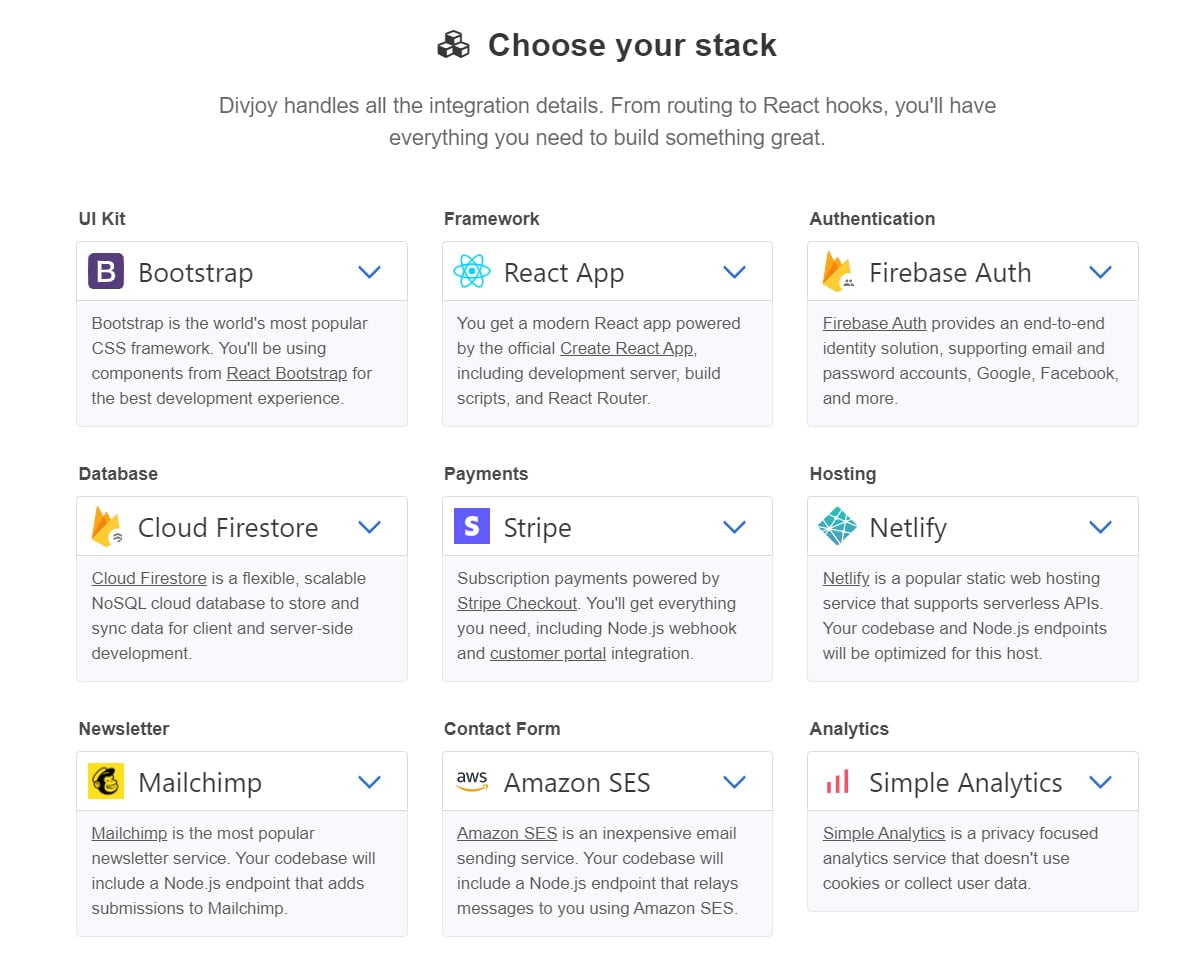The height and width of the screenshot is (976, 1196).
Task: Click the Bootstrap logo icon
Action: (x=106, y=272)
